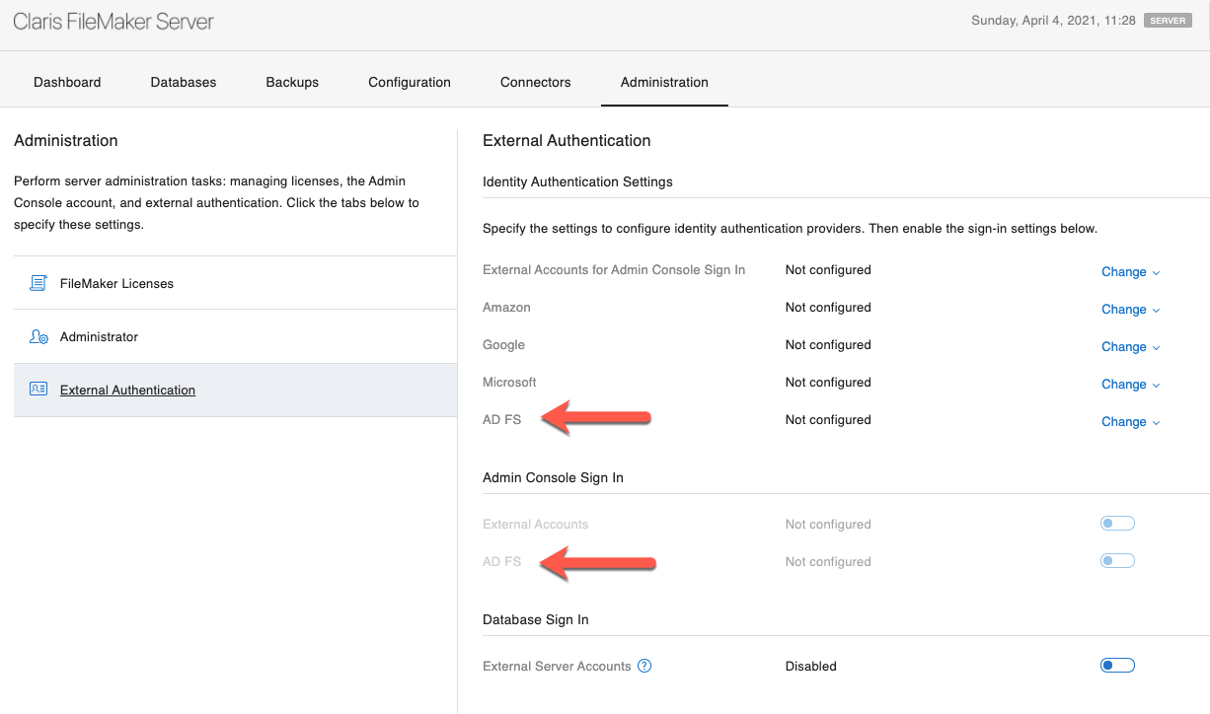The width and height of the screenshot is (1210, 714).
Task: Click the Administrator user-gear icon
Action: pyautogui.click(x=38, y=337)
